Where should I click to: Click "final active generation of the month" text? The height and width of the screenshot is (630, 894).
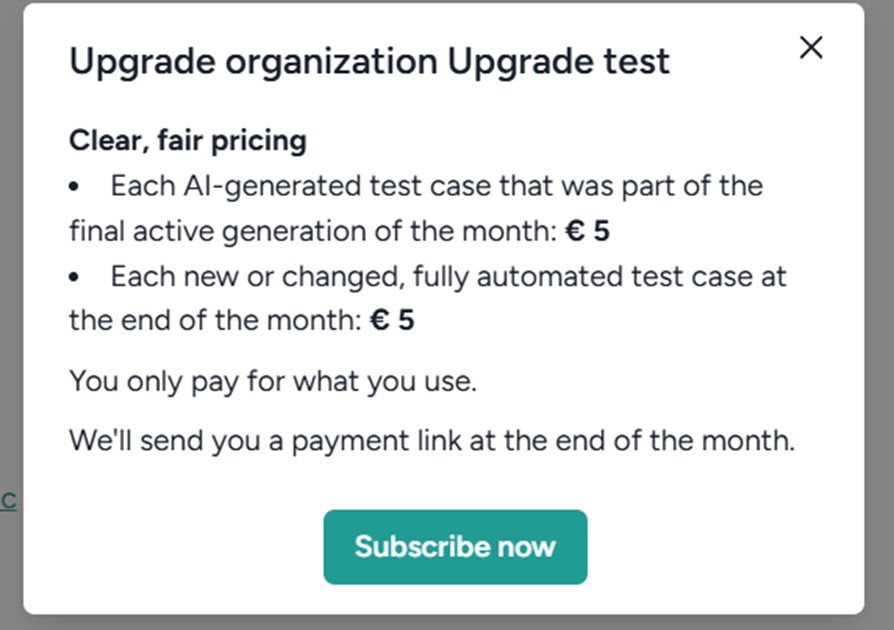[x=307, y=232]
